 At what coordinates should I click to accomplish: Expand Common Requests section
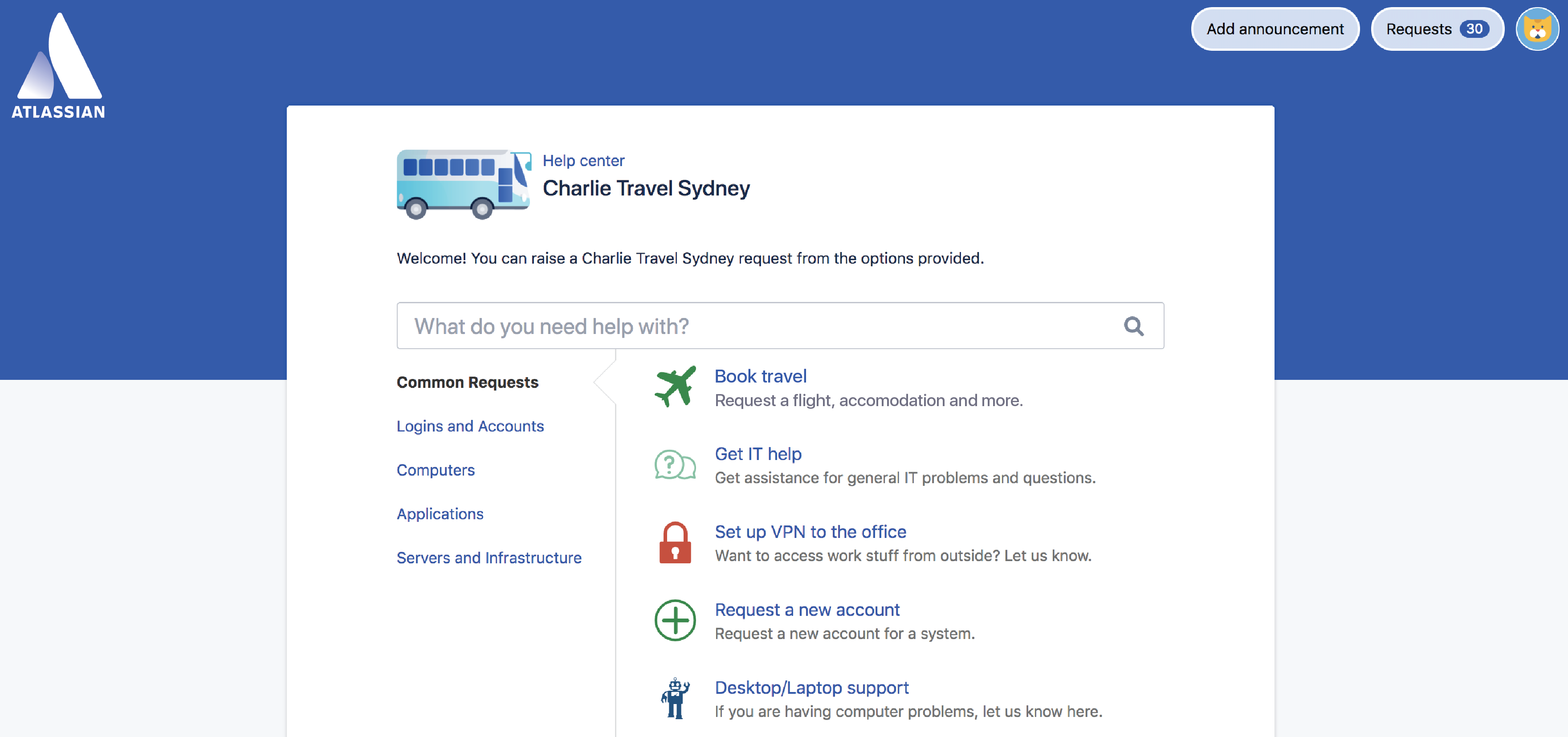pyautogui.click(x=467, y=381)
